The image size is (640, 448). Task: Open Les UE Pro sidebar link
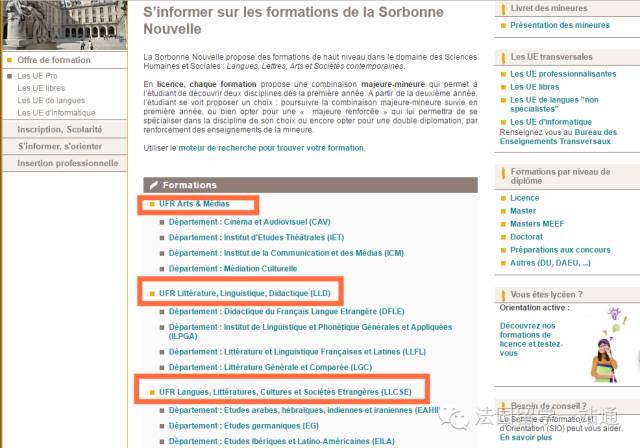[37, 76]
